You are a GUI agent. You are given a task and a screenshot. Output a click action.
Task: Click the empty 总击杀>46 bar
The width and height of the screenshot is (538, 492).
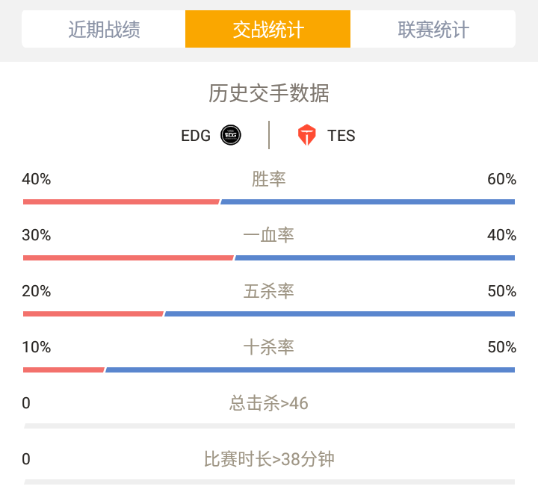pos(269,426)
